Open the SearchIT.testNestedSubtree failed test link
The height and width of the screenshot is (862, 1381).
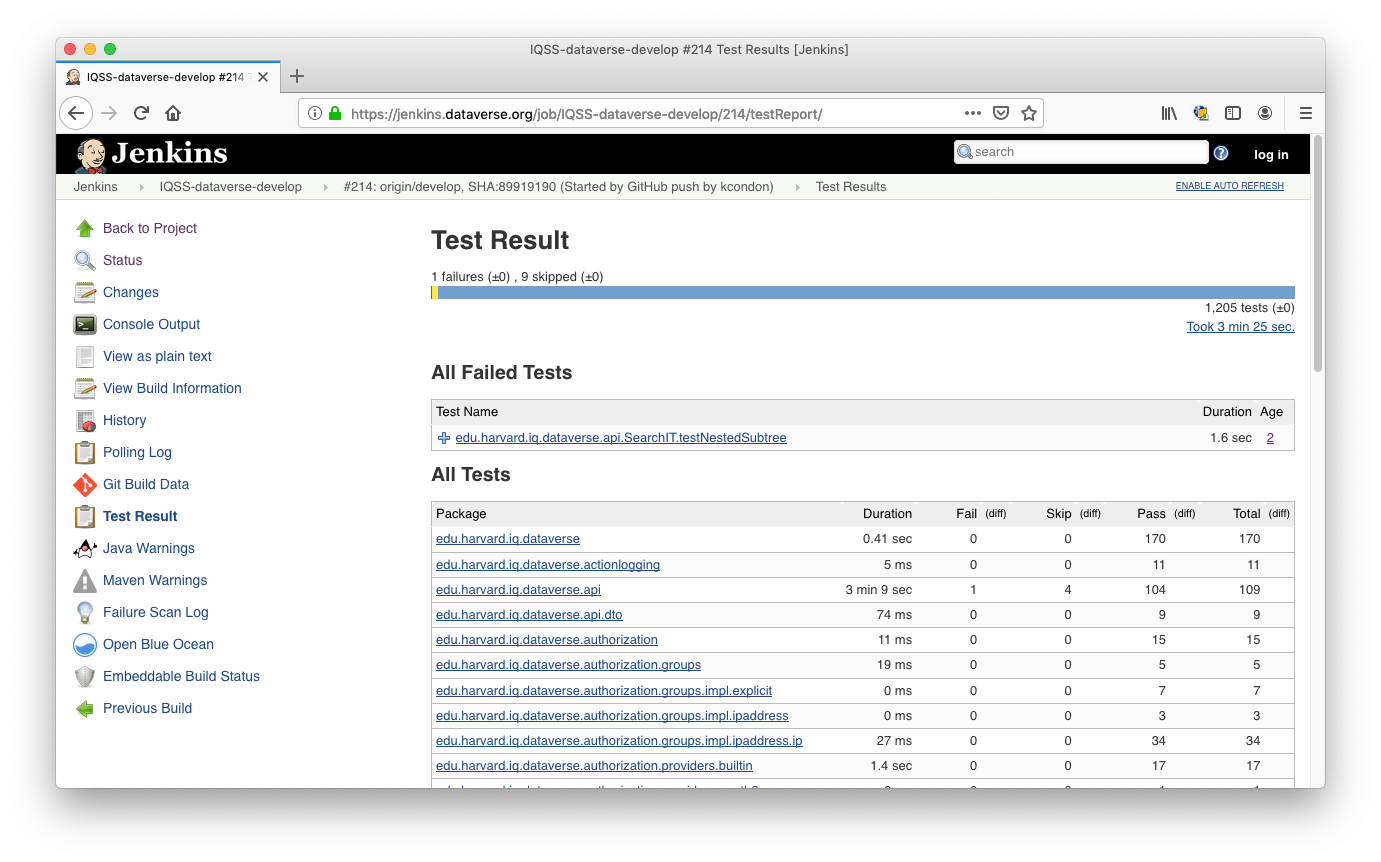[621, 438]
